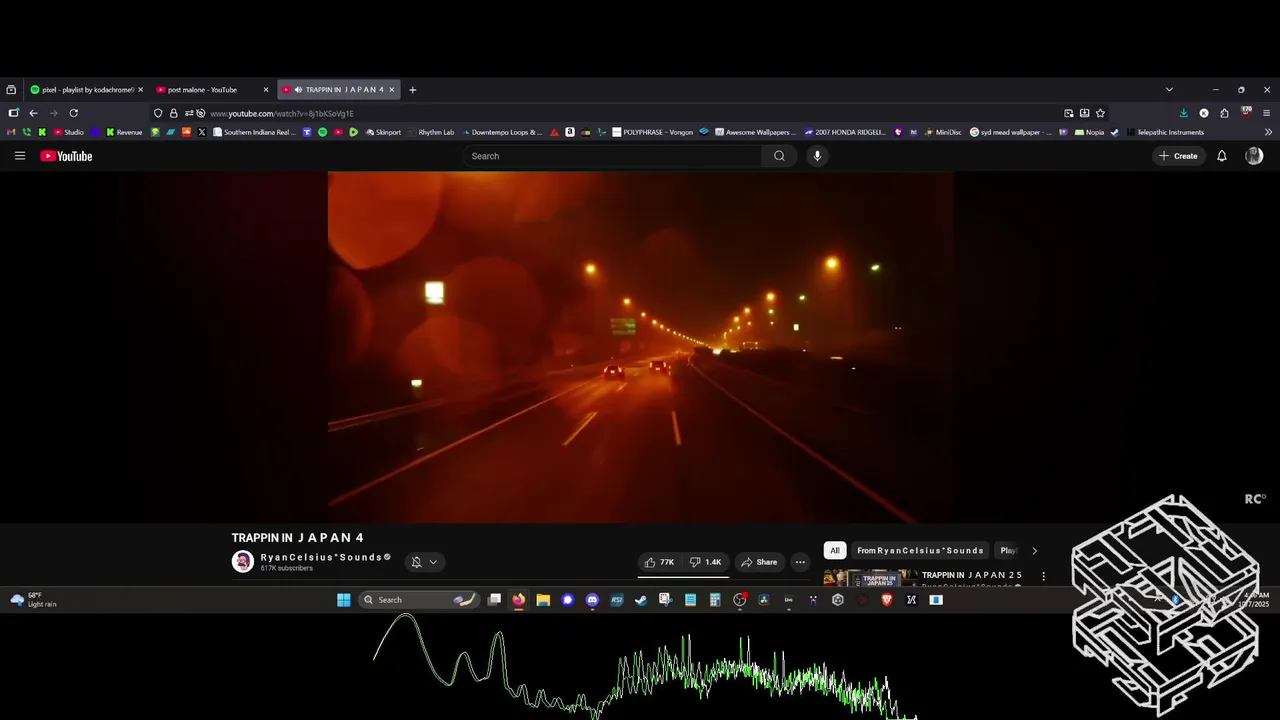The width and height of the screenshot is (1280, 720).
Task: Share the video
Action: [759, 562]
